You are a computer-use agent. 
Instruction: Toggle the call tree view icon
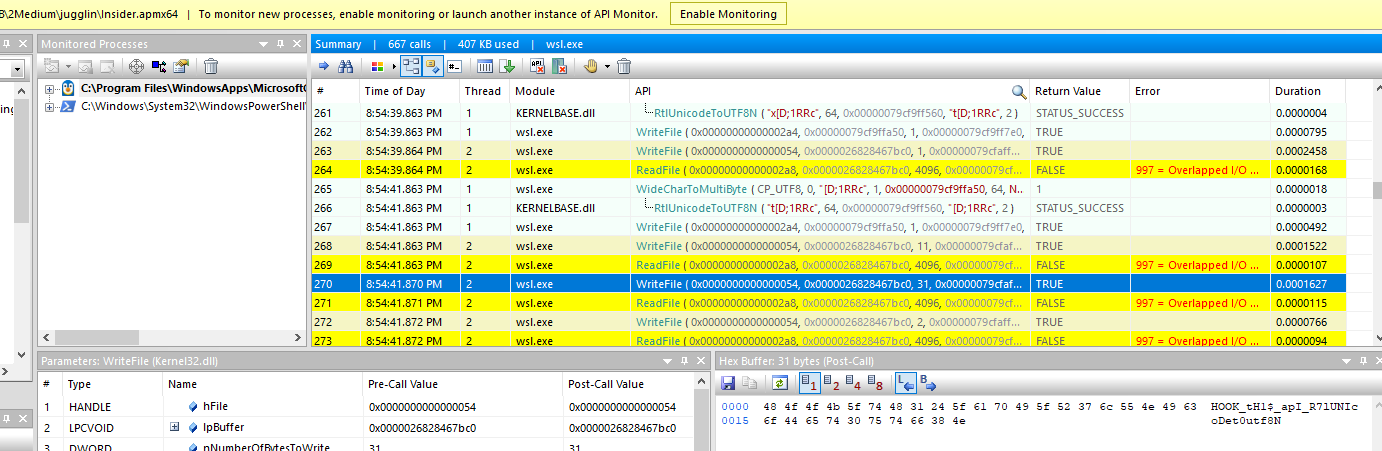click(x=411, y=66)
